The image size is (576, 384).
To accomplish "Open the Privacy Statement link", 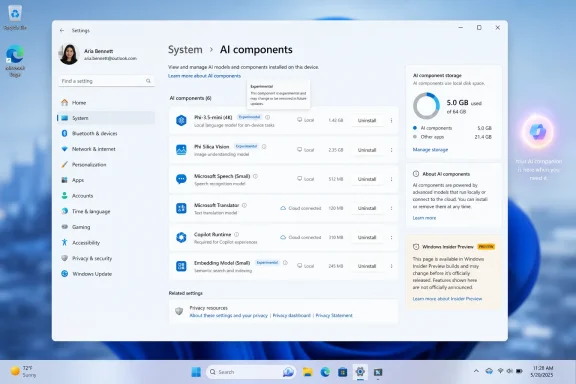I will coord(334,315).
